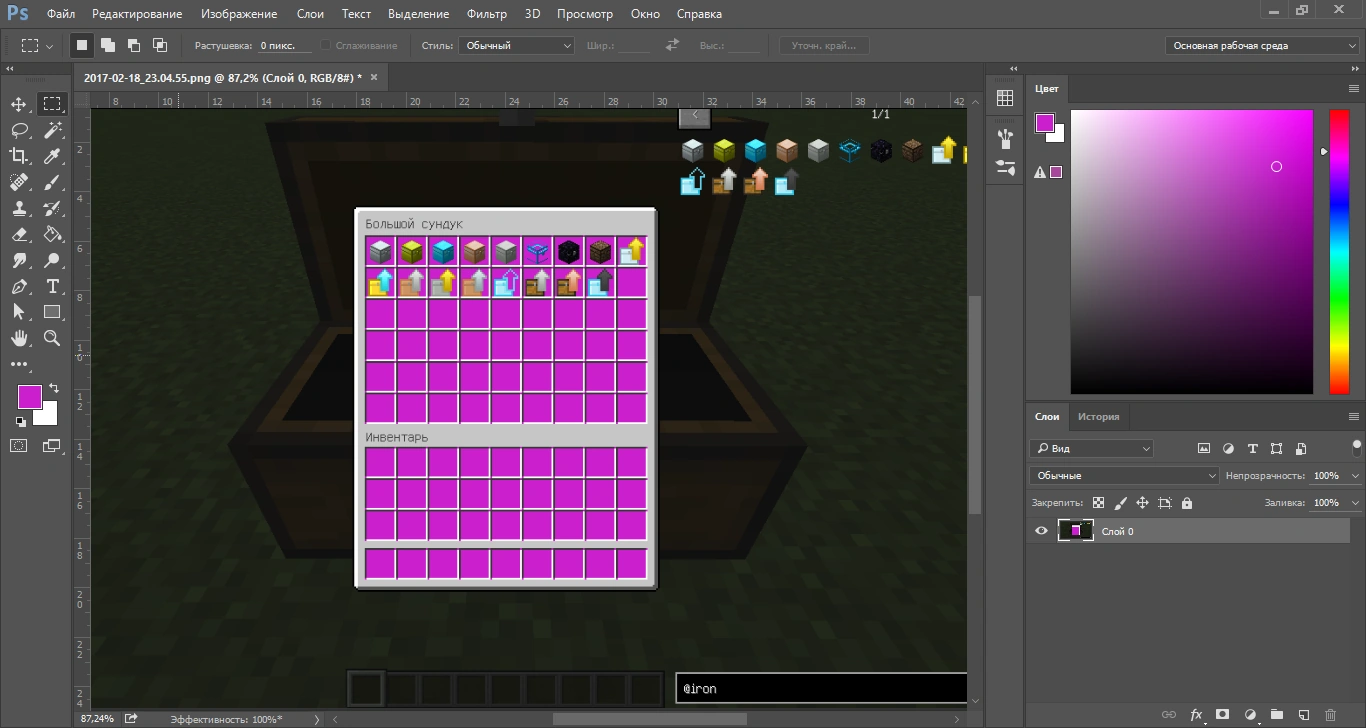Image resolution: width=1366 pixels, height=728 pixels.
Task: Click the fx layer style icon
Action: coord(1196,715)
